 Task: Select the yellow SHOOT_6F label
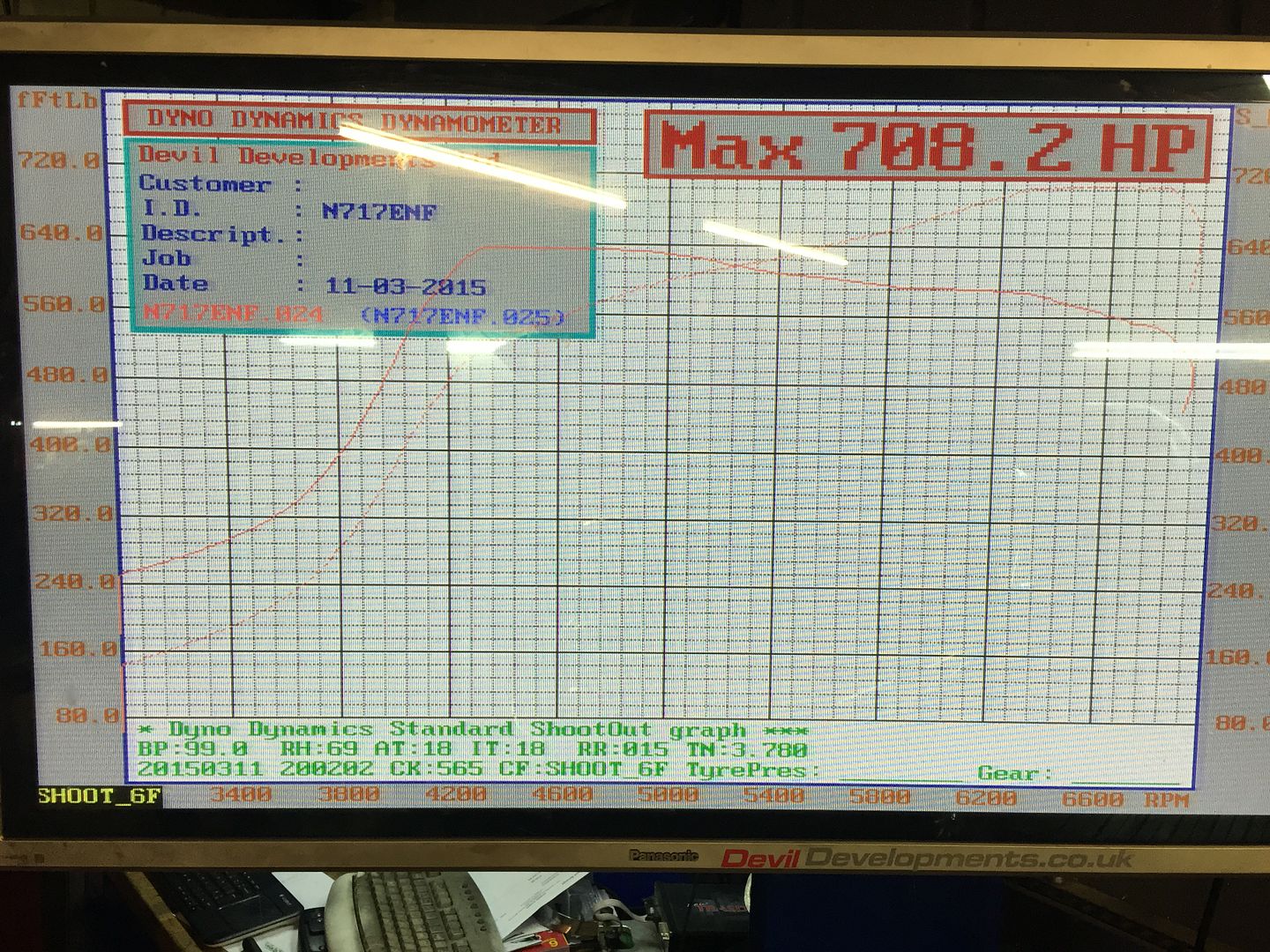pos(99,796)
